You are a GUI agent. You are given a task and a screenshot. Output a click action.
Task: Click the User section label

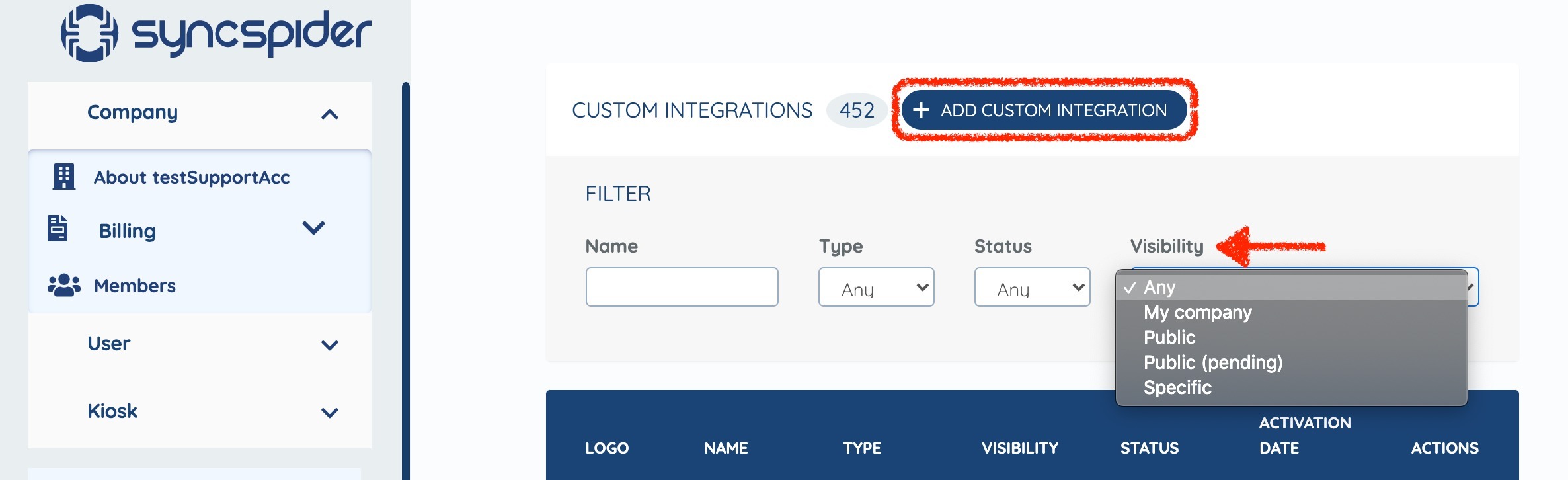[109, 344]
